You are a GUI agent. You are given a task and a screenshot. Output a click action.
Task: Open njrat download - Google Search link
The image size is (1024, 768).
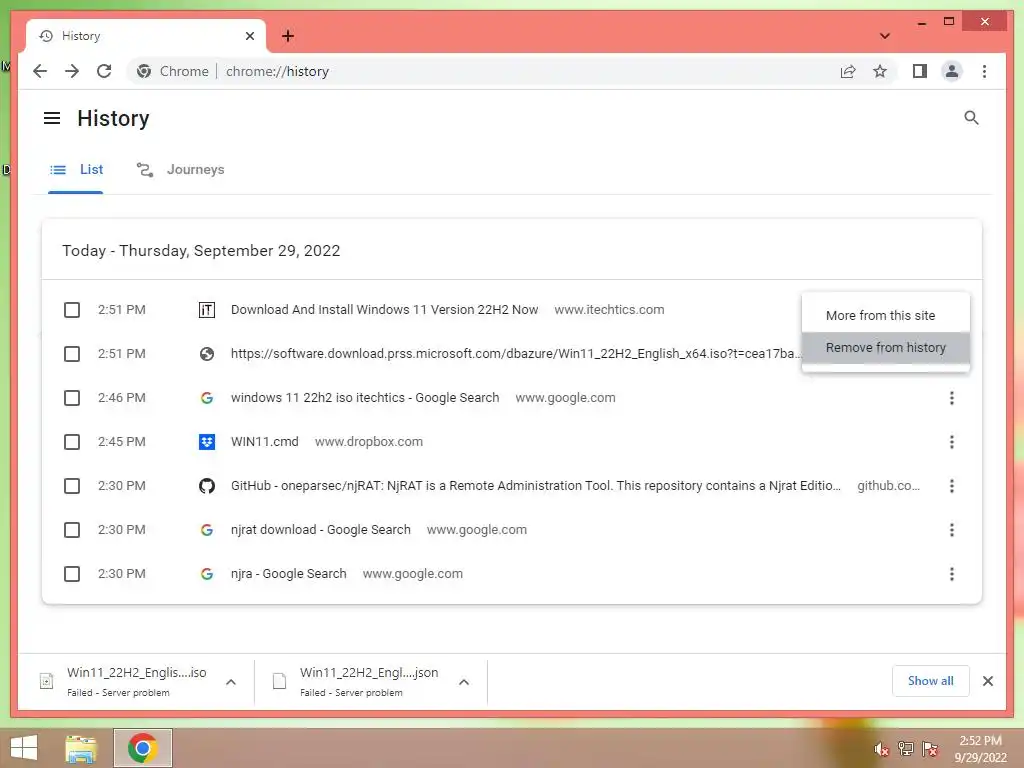(321, 530)
